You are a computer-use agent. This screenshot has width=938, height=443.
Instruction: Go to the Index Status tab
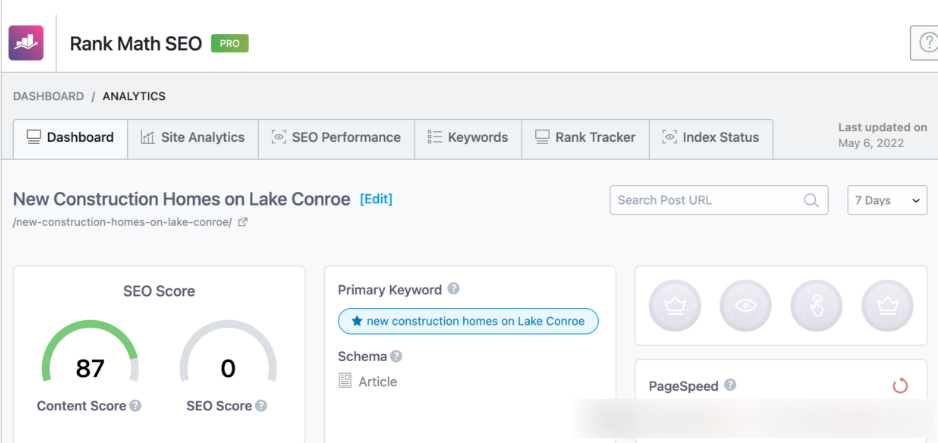(x=711, y=138)
